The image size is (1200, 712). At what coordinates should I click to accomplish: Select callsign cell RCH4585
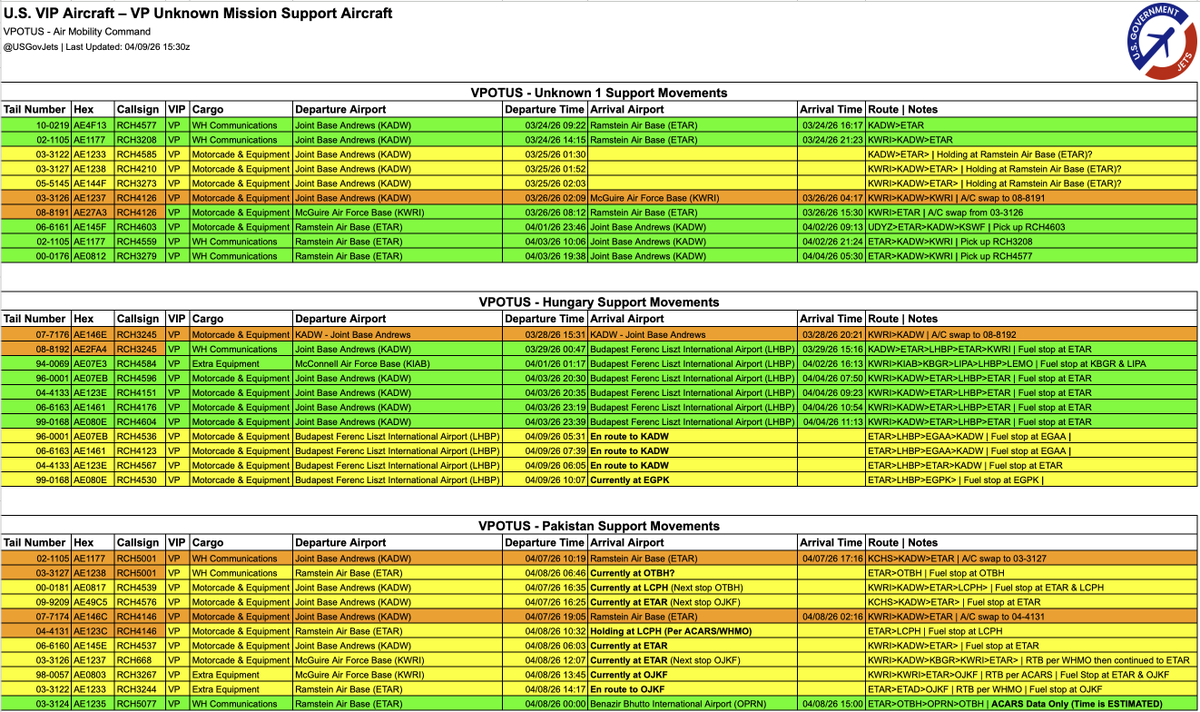tap(138, 155)
